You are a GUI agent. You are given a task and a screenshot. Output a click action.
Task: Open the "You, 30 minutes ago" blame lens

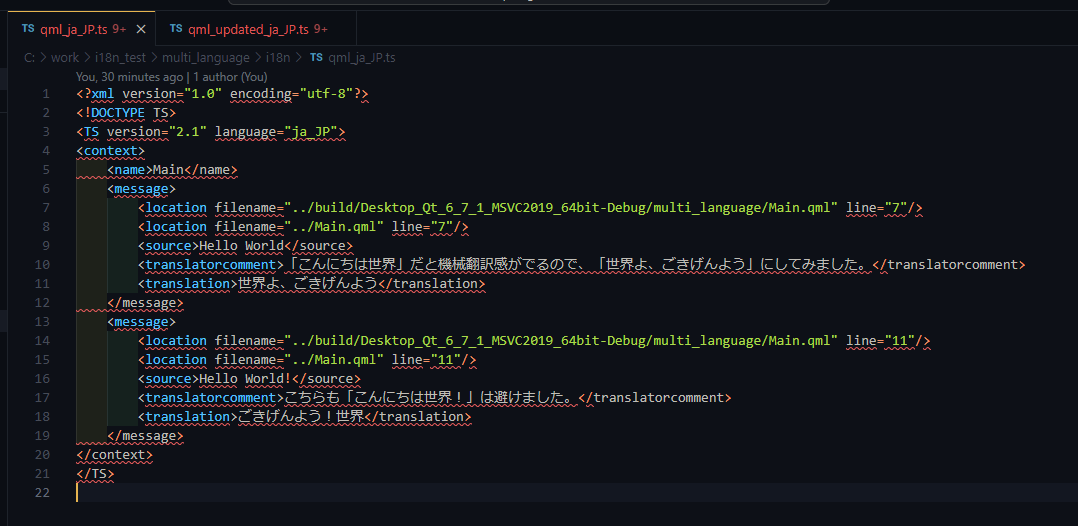[130, 76]
